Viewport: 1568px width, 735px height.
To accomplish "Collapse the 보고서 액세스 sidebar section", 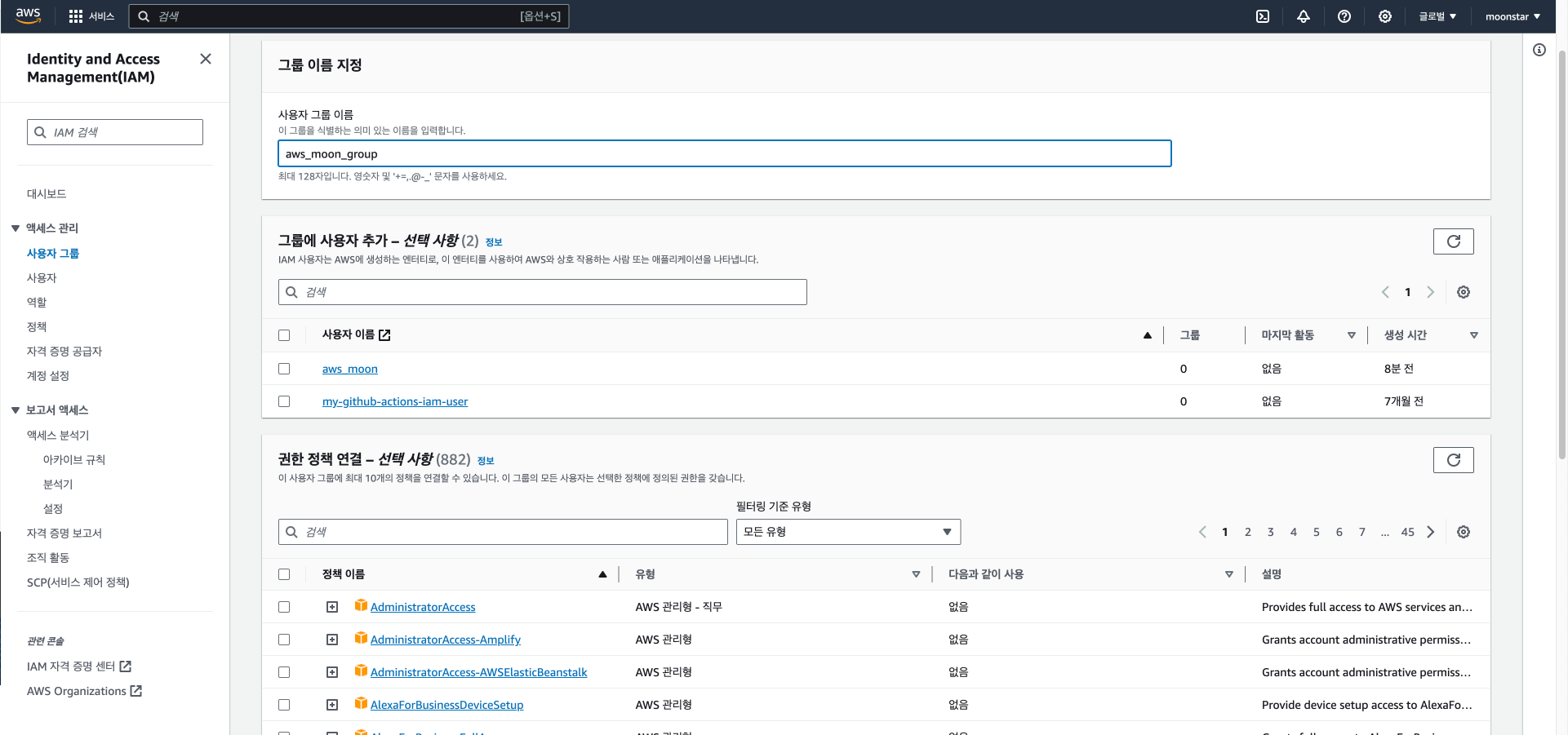I will pos(16,410).
